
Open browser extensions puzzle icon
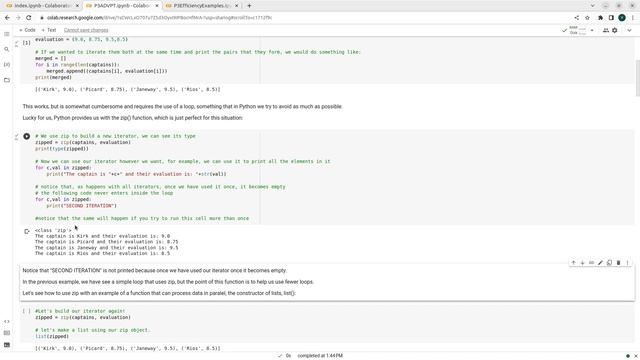click(x=600, y=18)
